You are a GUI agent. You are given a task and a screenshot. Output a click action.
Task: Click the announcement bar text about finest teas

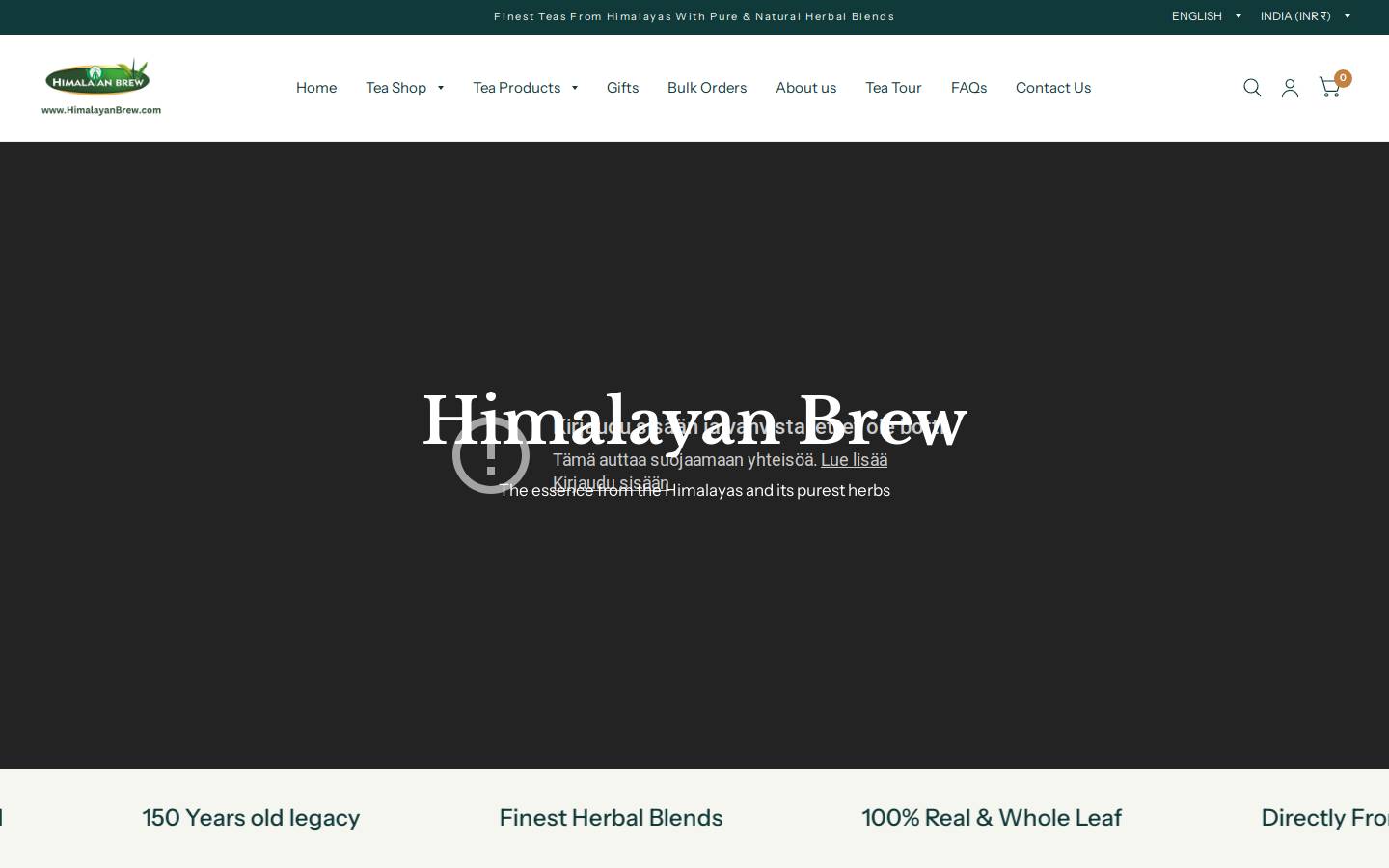pos(694,16)
